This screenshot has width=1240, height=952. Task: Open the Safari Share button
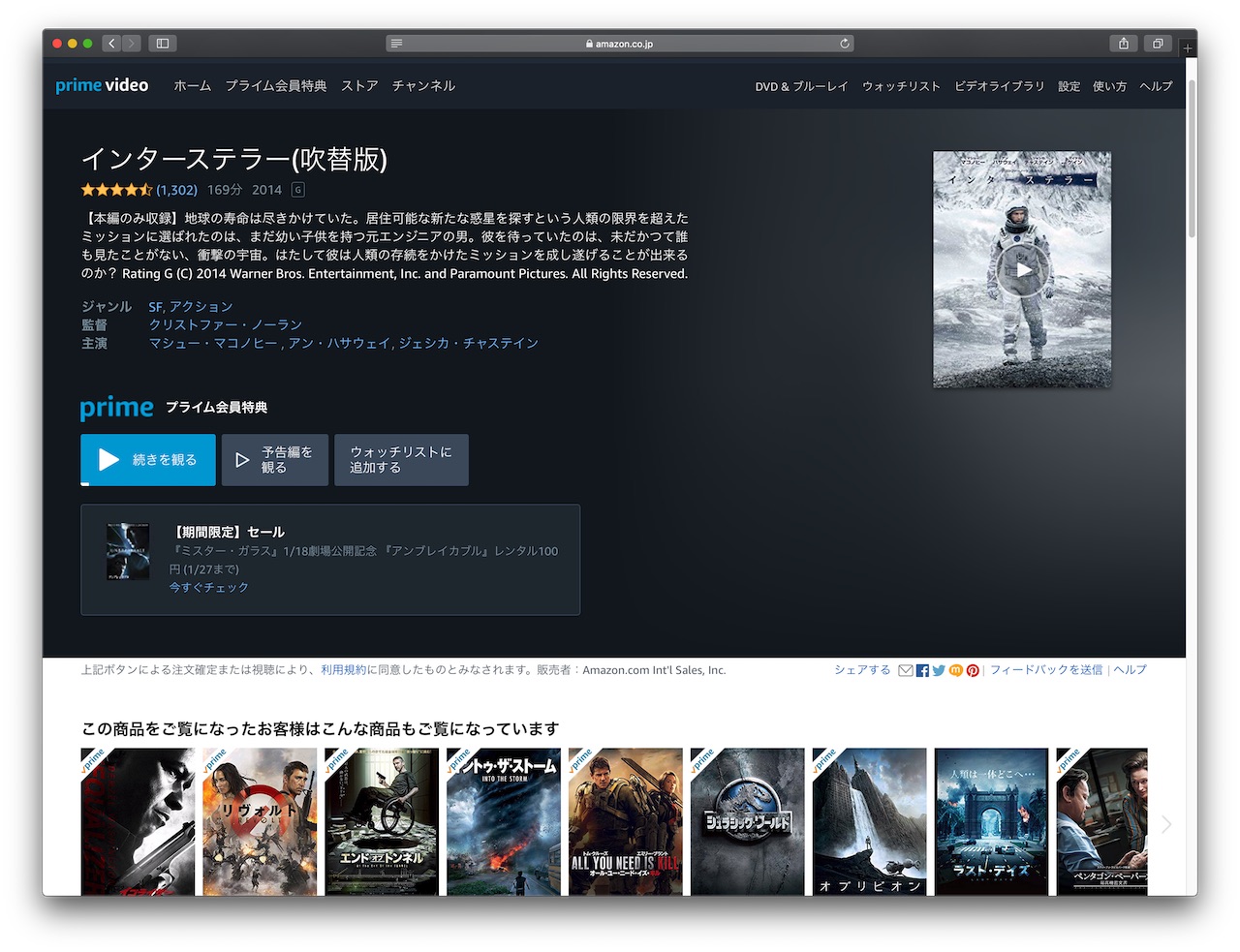tap(1124, 44)
